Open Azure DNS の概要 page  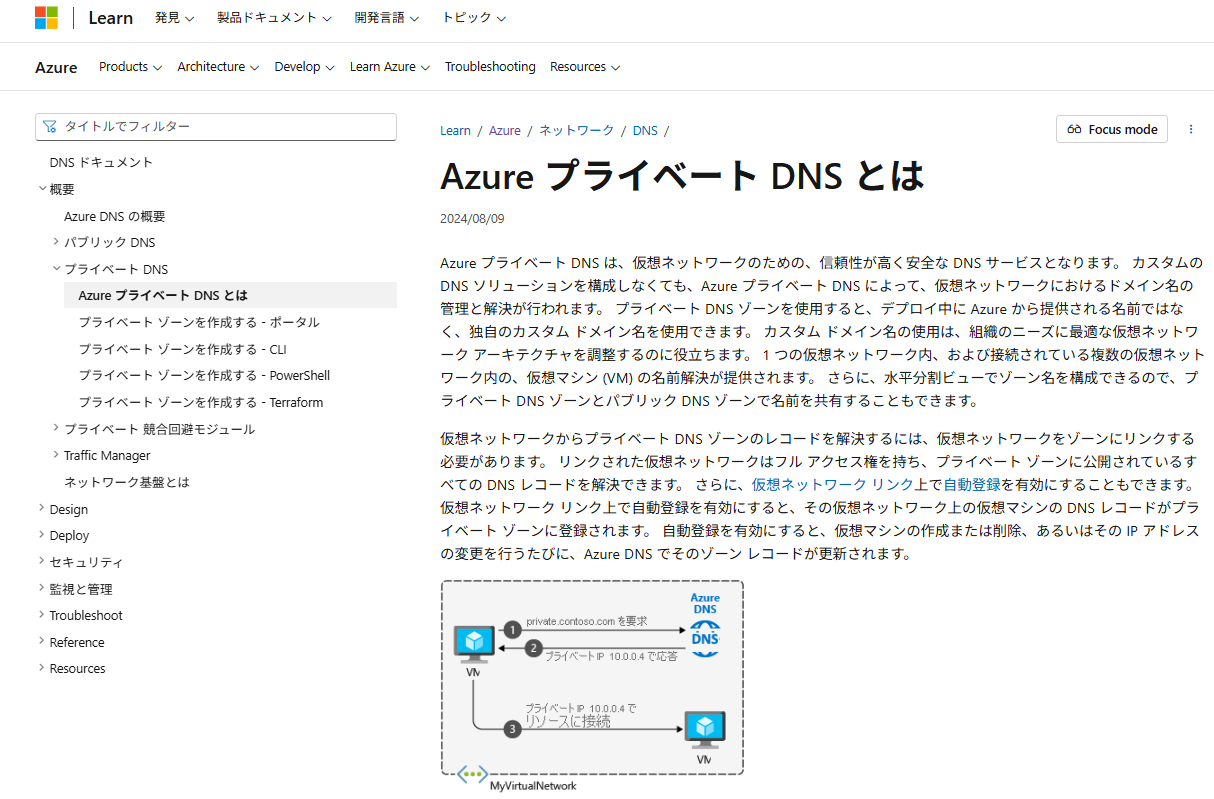point(115,216)
